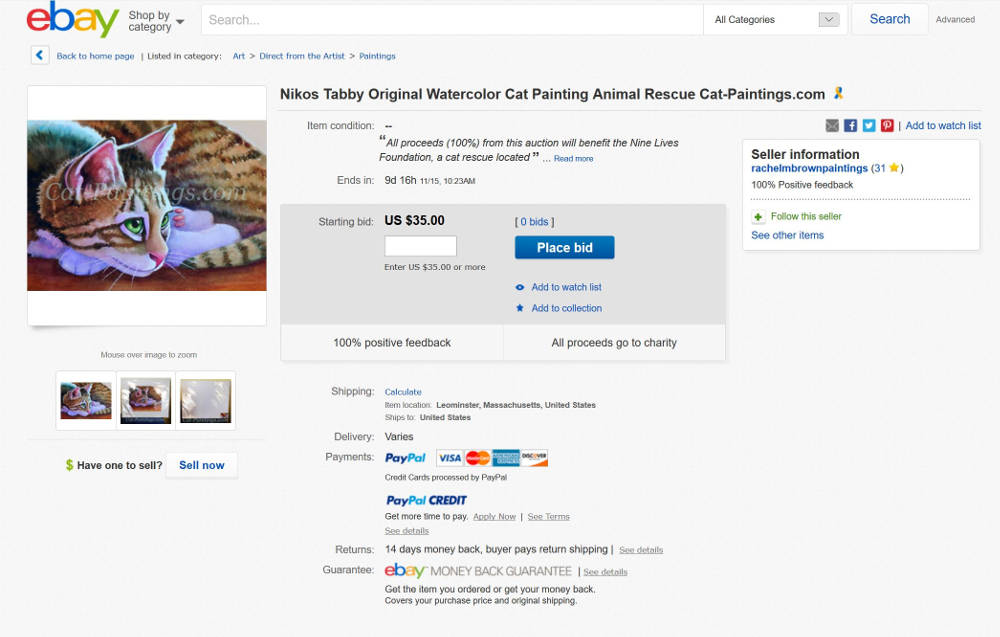Image resolution: width=1000 pixels, height=637 pixels.
Task: Expand the Read more seller description
Action: point(568,157)
